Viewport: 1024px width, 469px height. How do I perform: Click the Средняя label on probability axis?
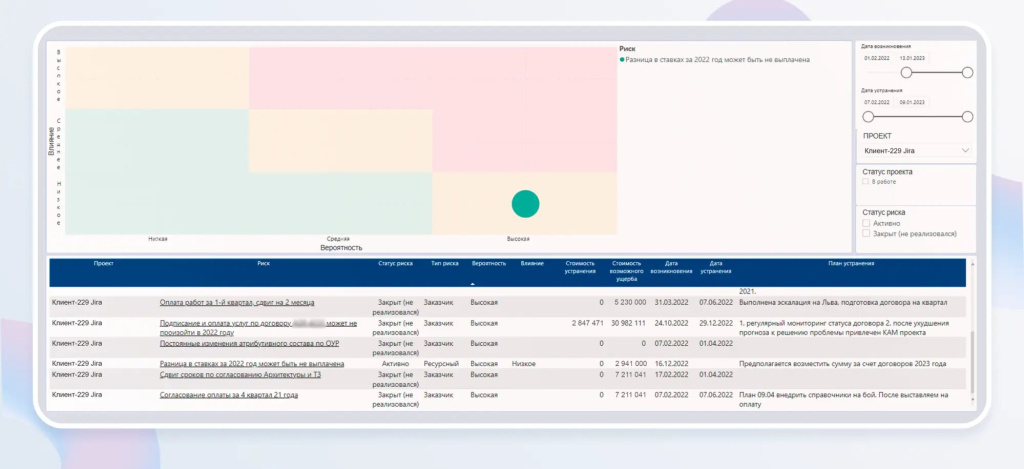coord(338,239)
